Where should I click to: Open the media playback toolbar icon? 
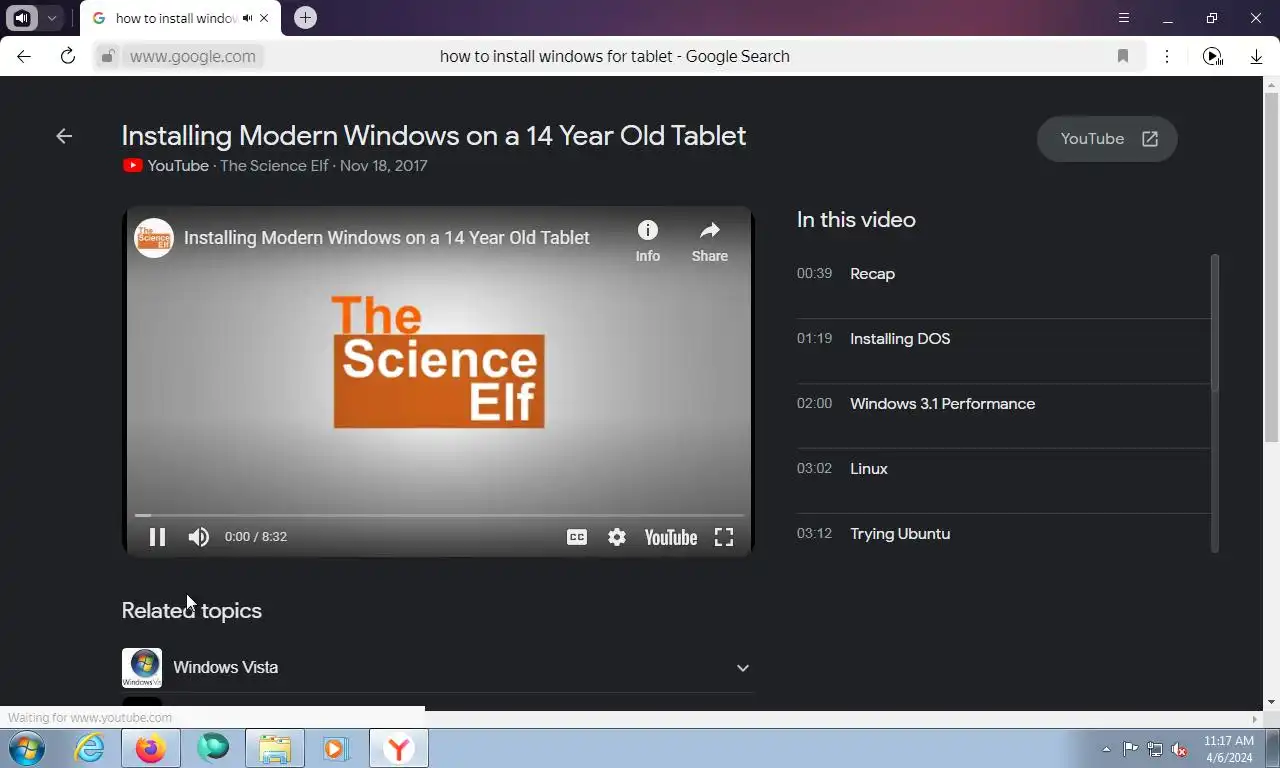[x=1212, y=56]
